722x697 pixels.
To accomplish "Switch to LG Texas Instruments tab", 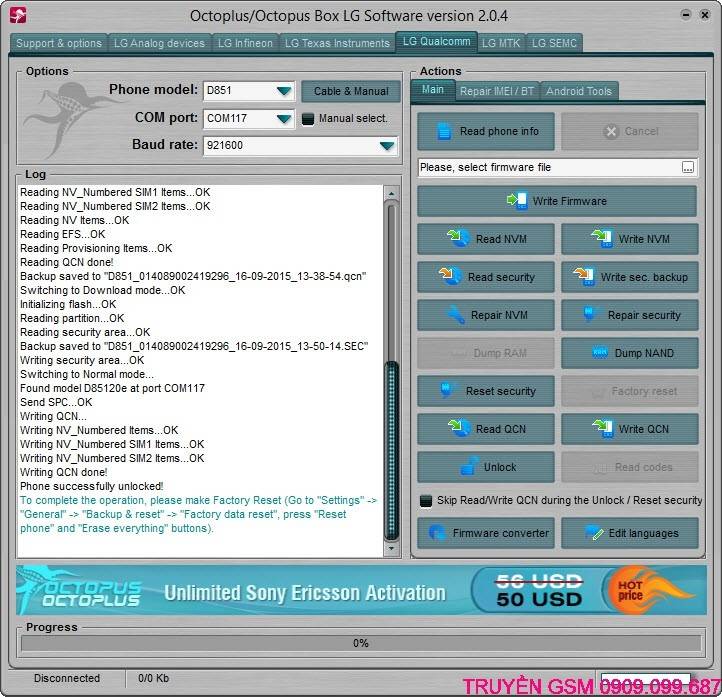I will [x=337, y=43].
